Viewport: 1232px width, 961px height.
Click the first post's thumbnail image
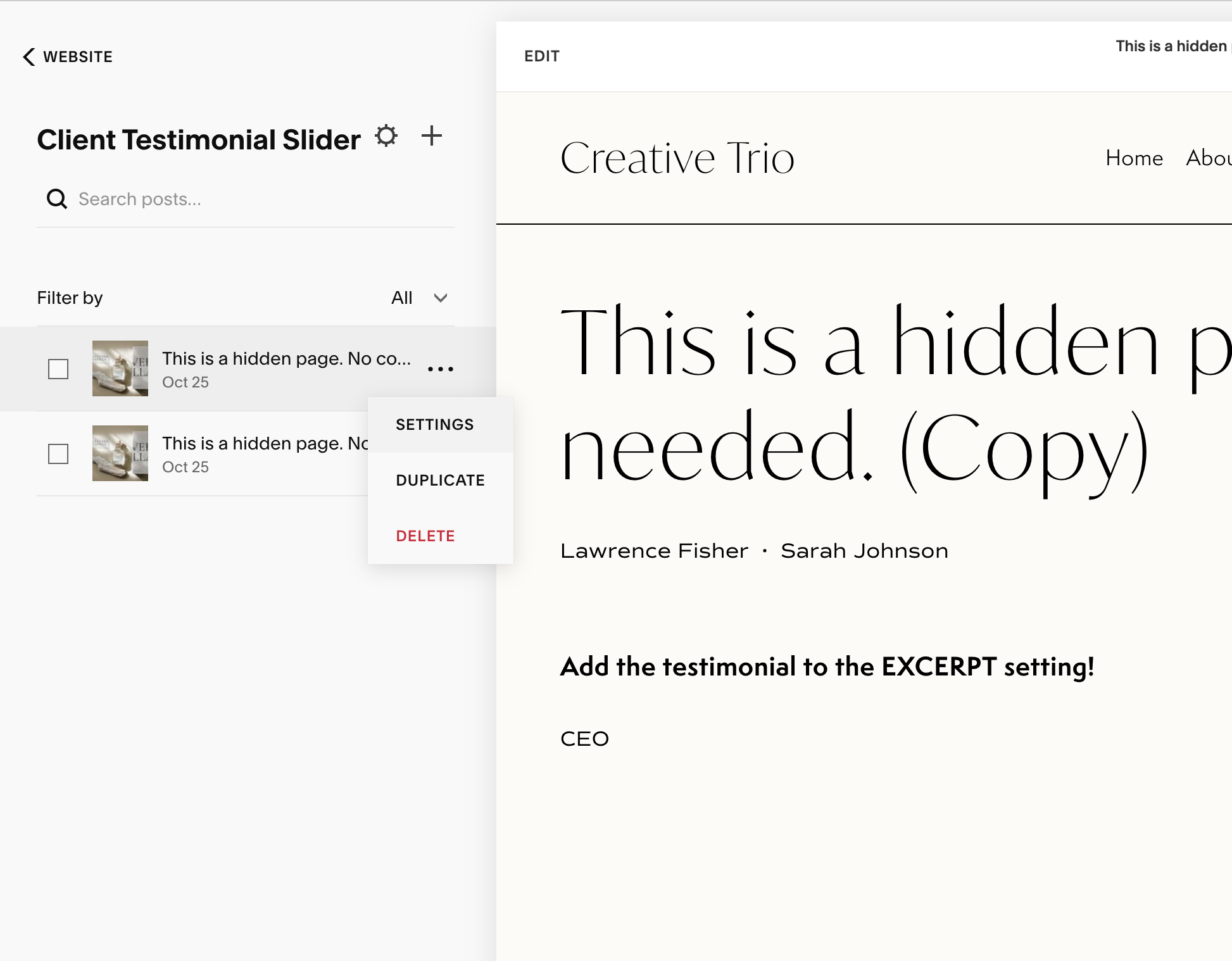tap(120, 369)
